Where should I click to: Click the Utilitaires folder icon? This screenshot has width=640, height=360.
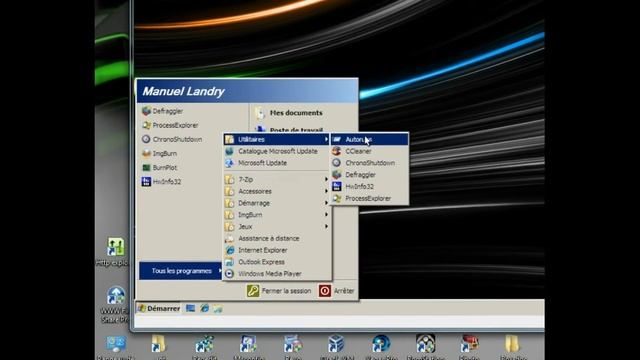pos(230,140)
